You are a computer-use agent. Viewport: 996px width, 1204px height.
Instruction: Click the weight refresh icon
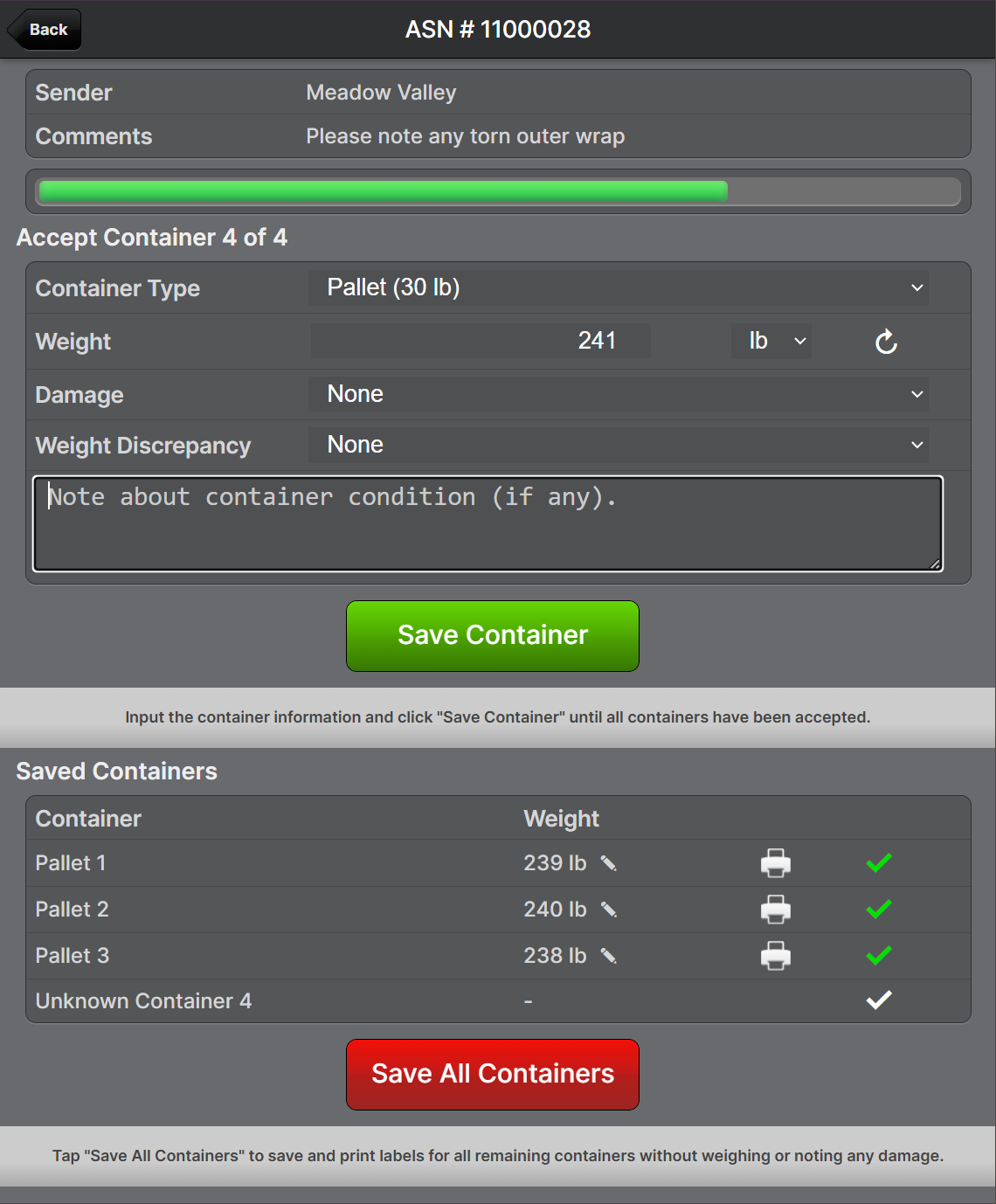click(886, 342)
